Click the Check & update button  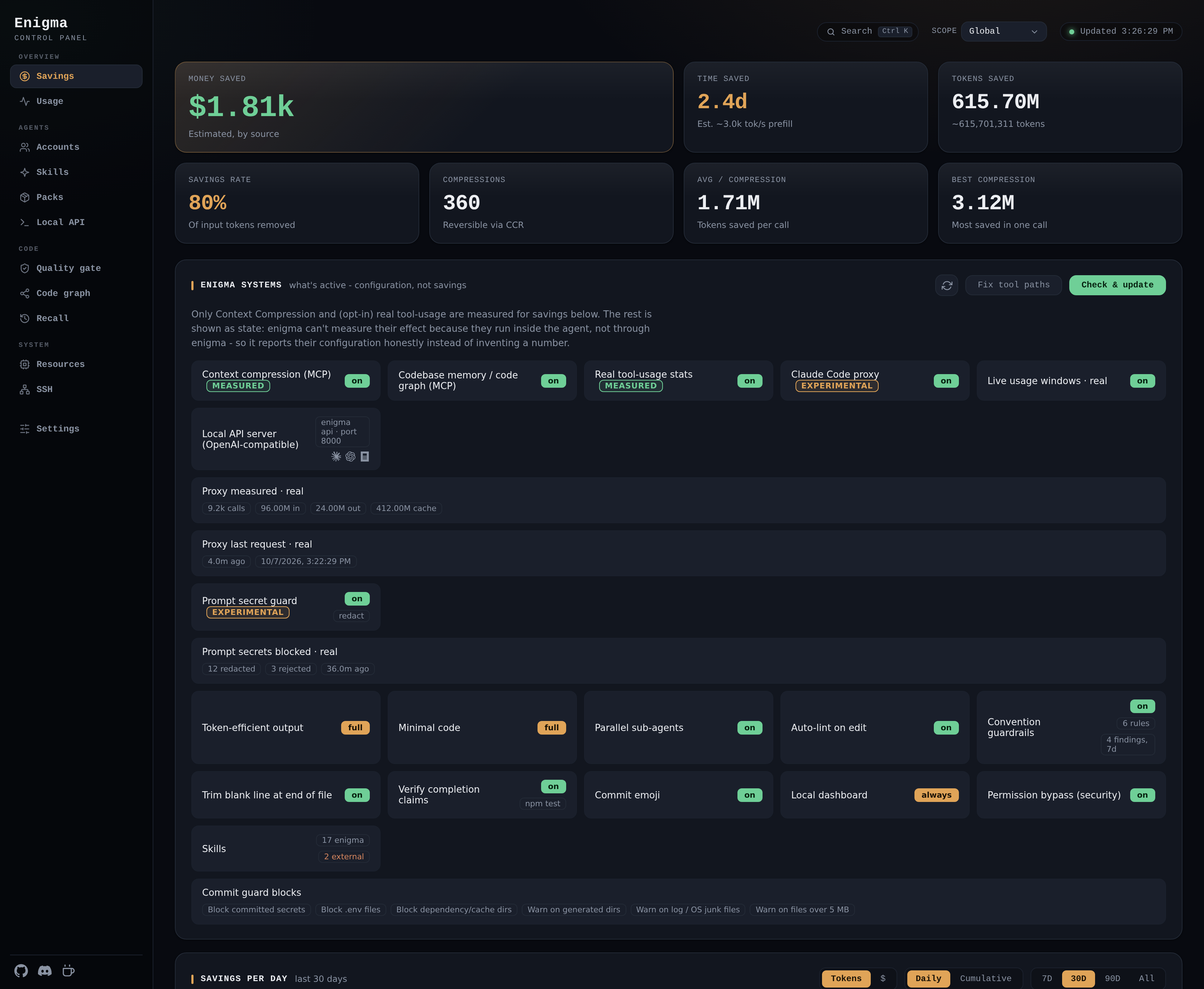click(1117, 285)
